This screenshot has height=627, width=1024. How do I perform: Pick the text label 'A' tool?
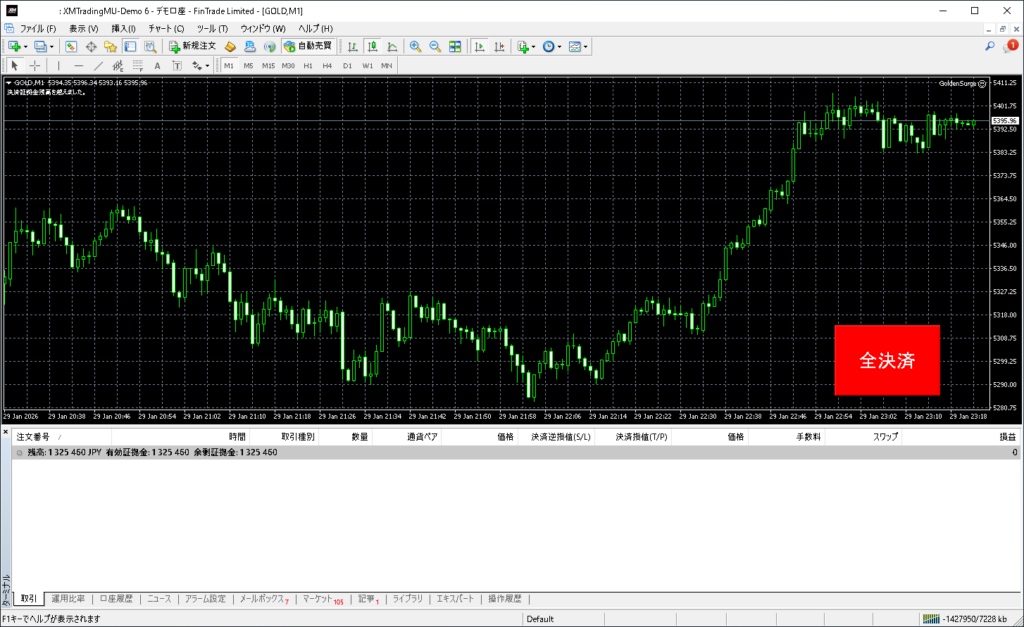157,65
